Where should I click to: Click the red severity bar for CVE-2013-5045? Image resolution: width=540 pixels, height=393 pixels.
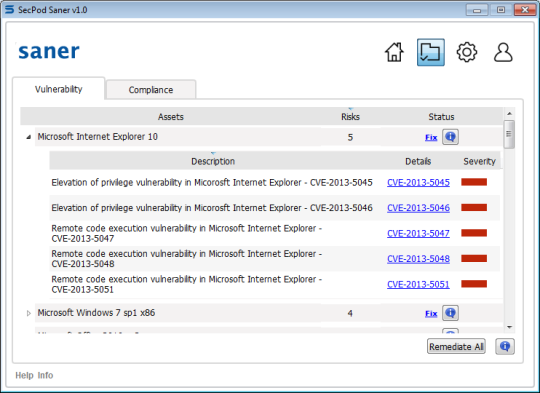(x=474, y=182)
